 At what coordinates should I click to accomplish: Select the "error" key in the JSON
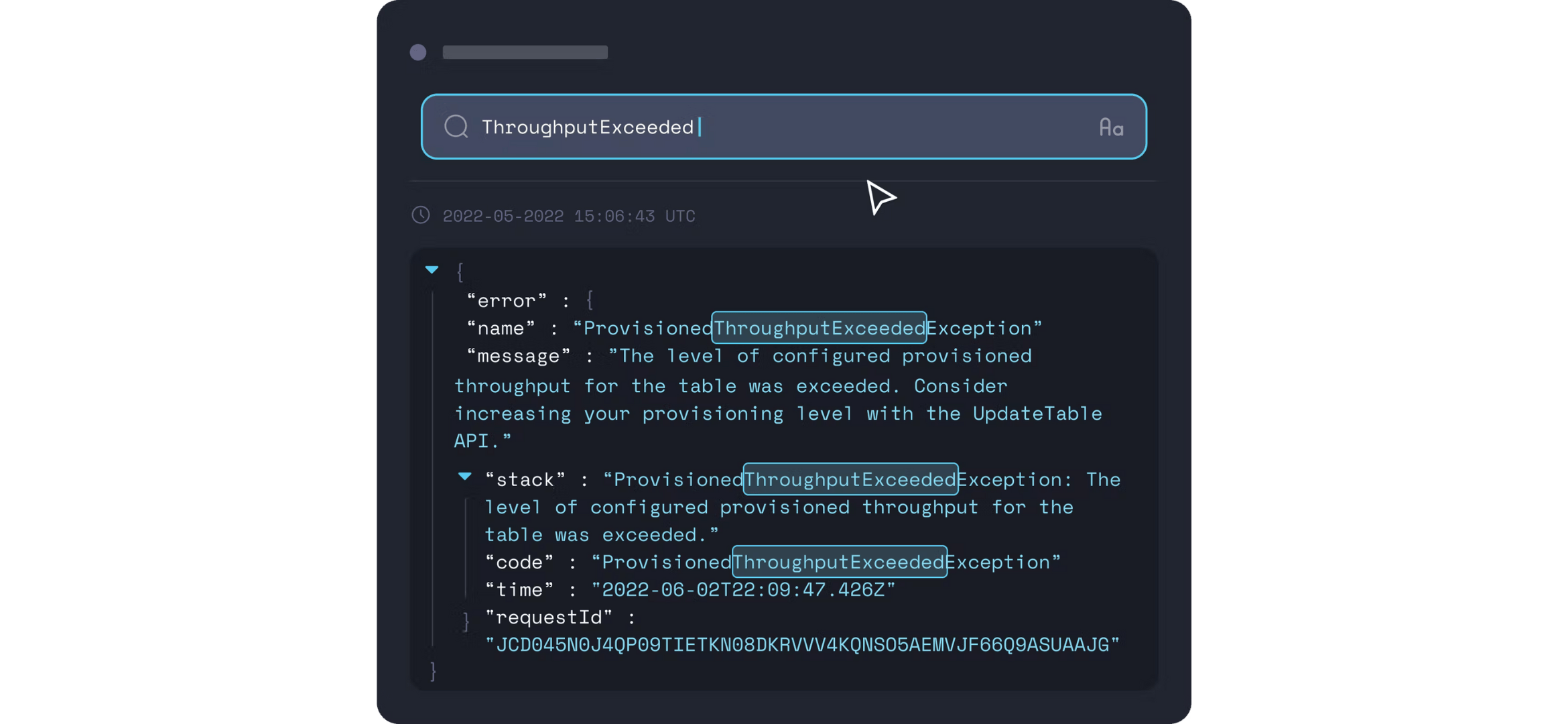click(x=507, y=301)
